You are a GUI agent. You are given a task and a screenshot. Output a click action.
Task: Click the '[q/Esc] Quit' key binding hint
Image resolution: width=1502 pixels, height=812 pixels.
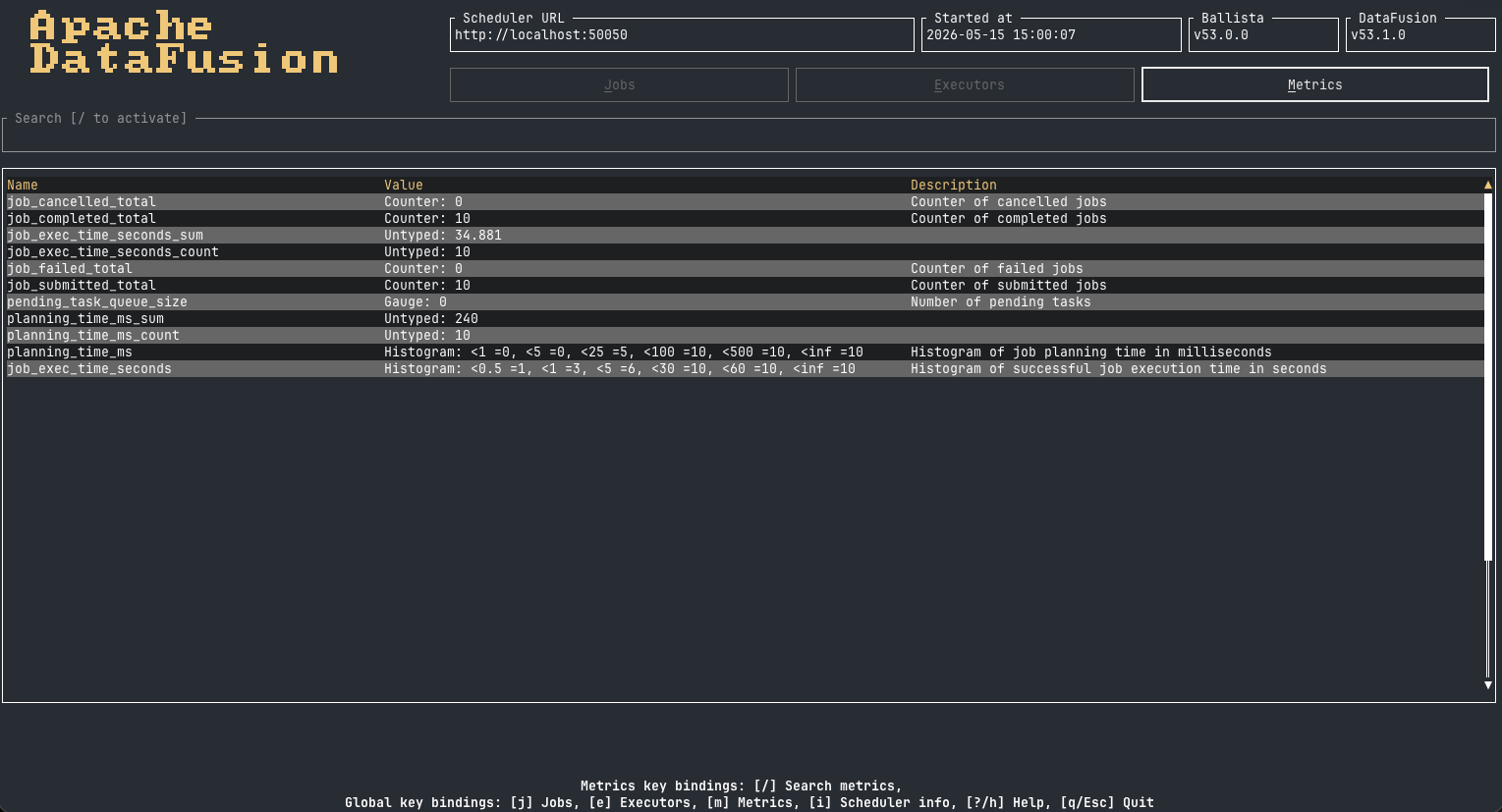(1107, 802)
